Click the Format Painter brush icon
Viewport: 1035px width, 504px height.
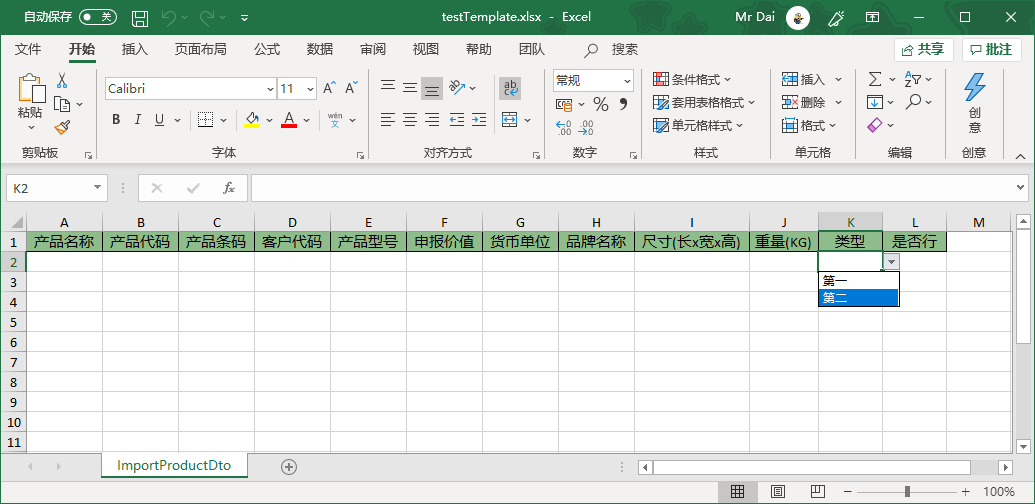pos(62,128)
